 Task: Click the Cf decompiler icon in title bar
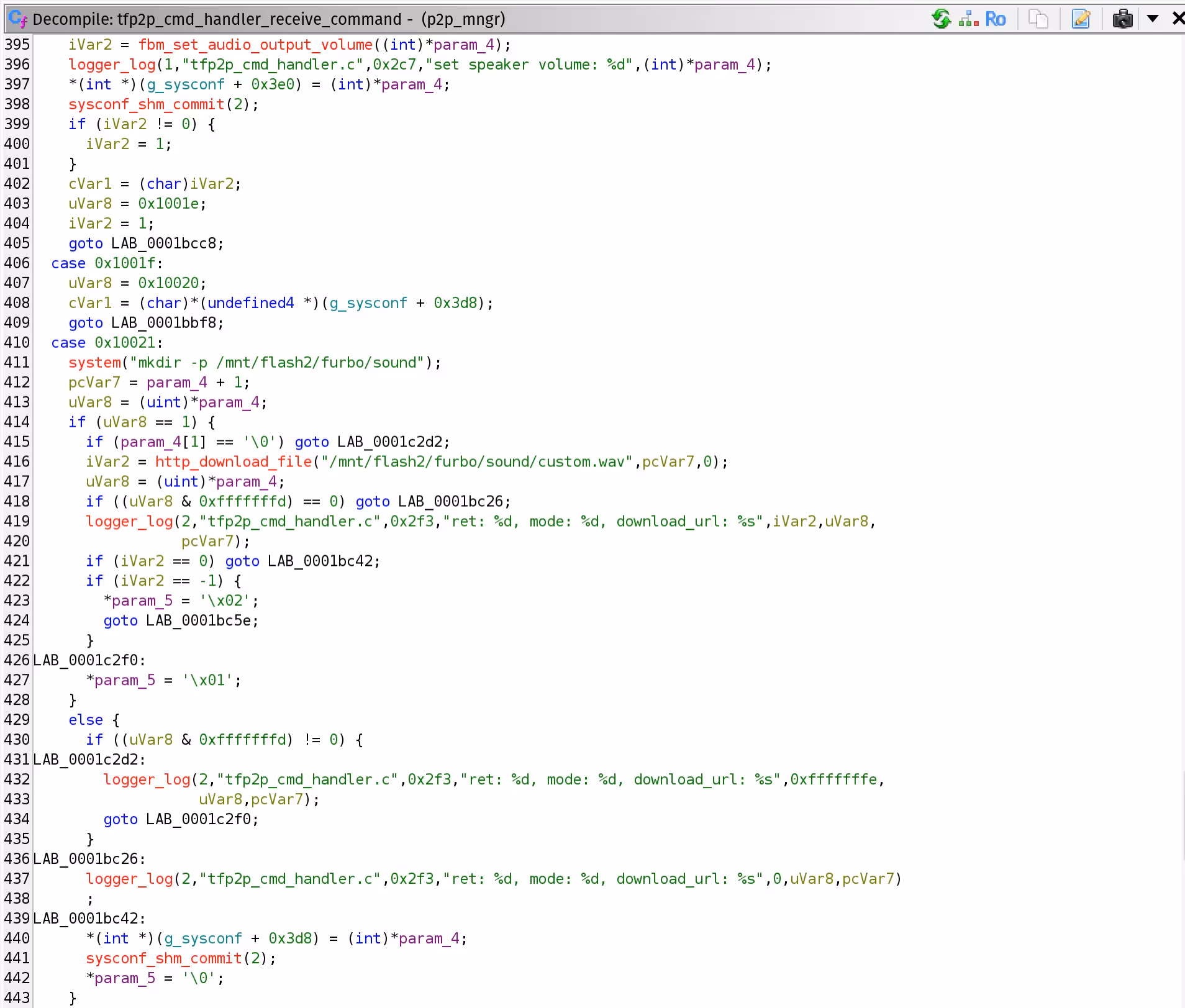click(18, 19)
